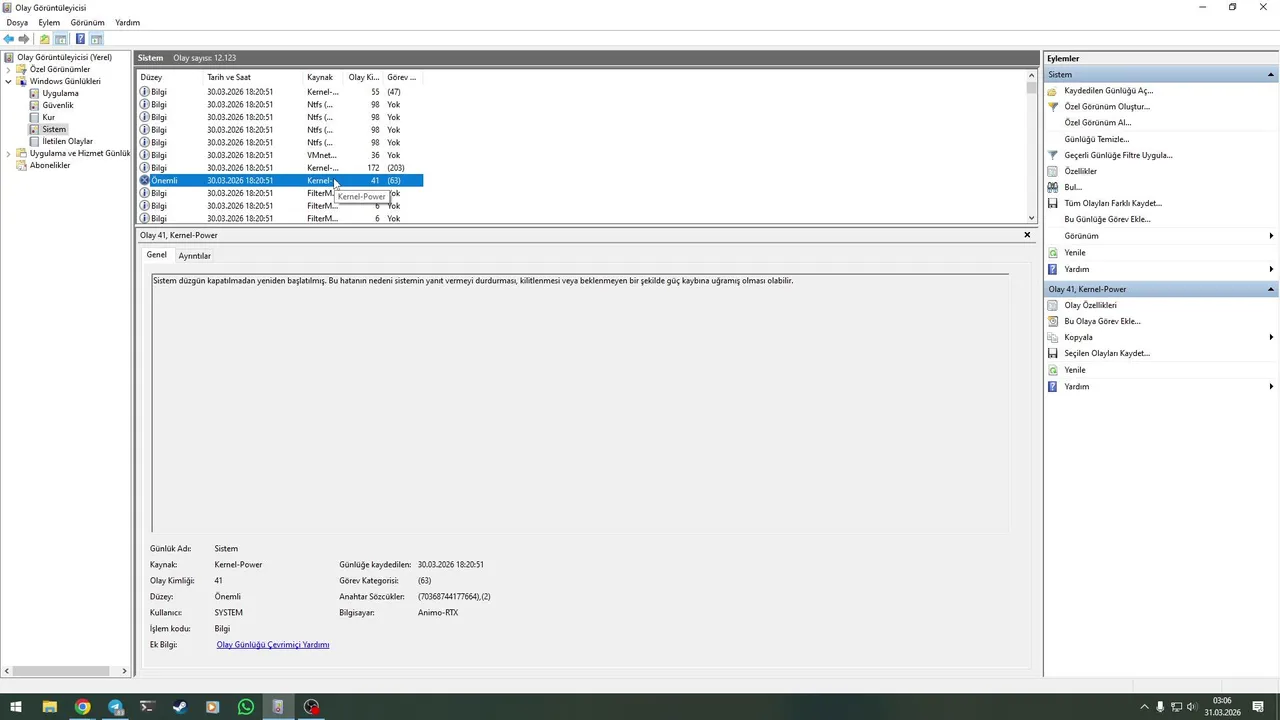Toggle the action pane toolbar icon
Screen dimensions: 1280x720
[x=97, y=39]
